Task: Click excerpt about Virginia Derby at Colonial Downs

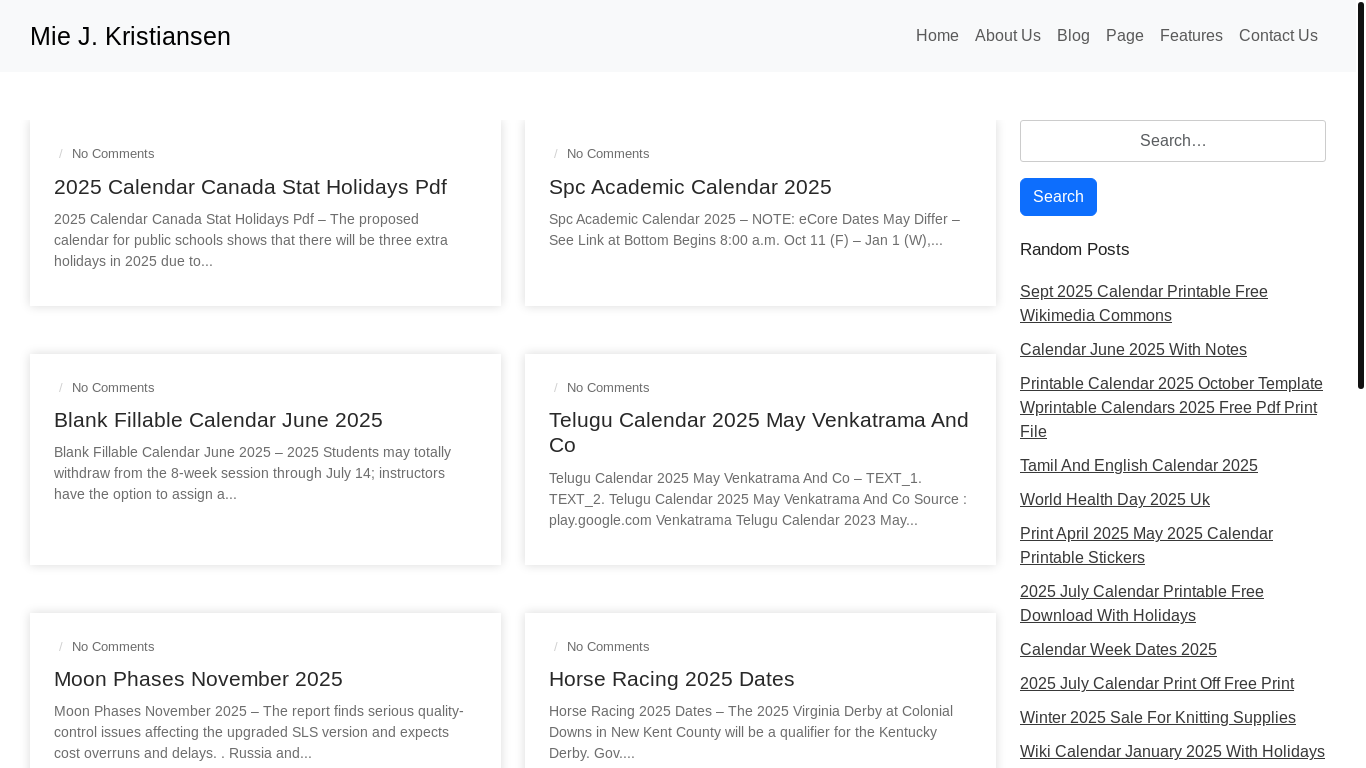Action: tap(751, 732)
